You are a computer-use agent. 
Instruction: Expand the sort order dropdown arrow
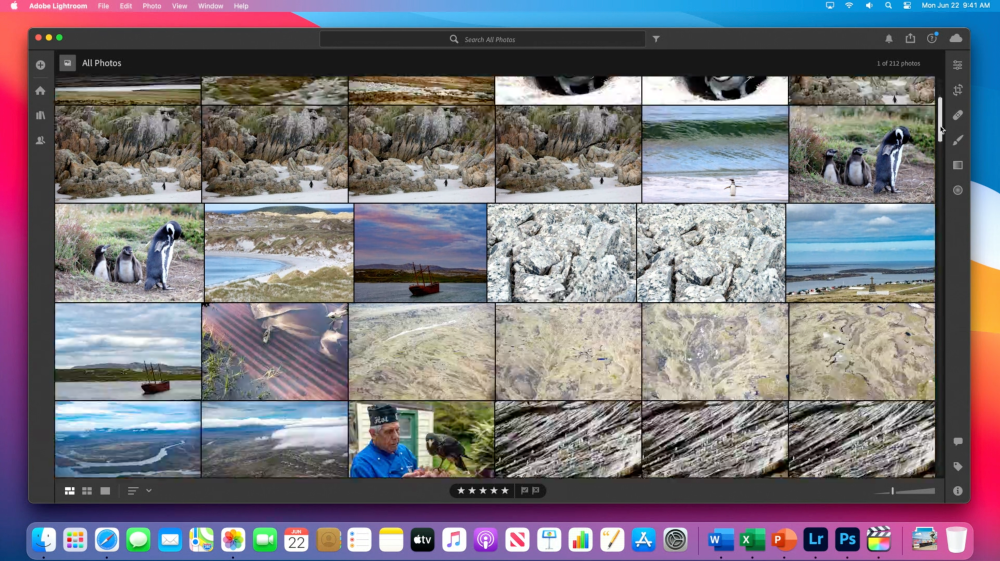pyautogui.click(x=149, y=491)
